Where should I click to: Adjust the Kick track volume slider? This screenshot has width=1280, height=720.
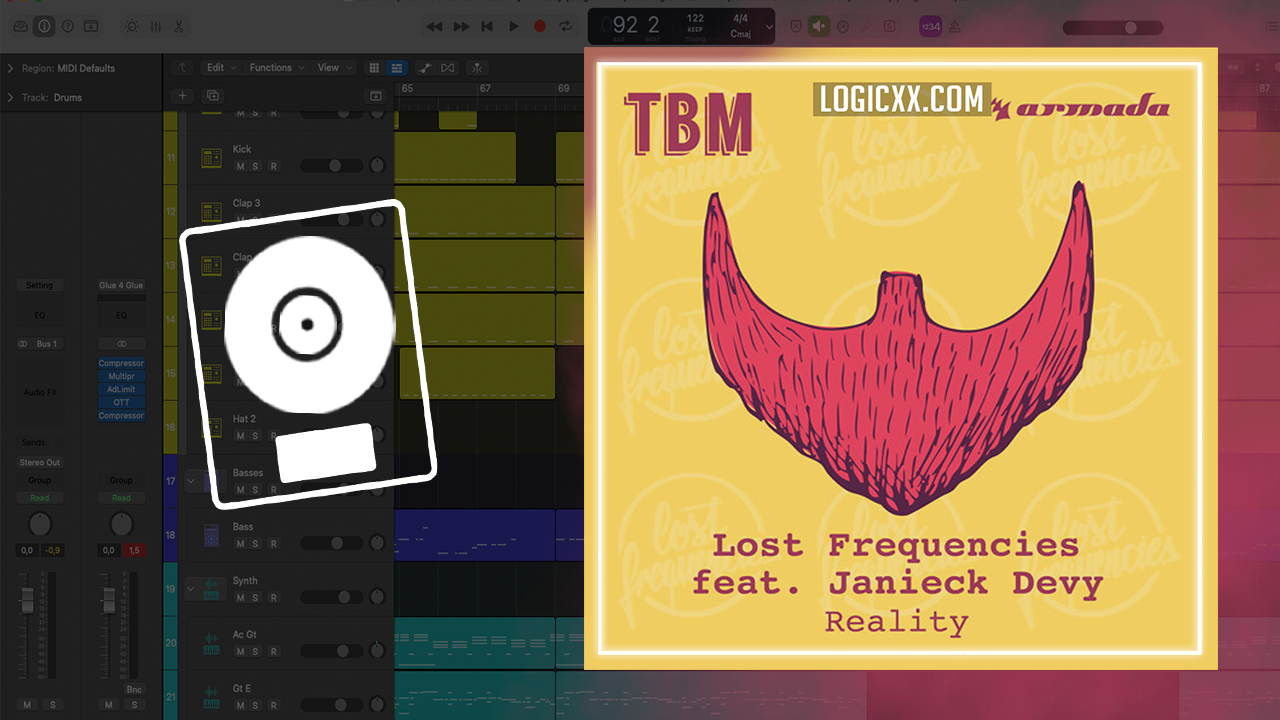333,166
